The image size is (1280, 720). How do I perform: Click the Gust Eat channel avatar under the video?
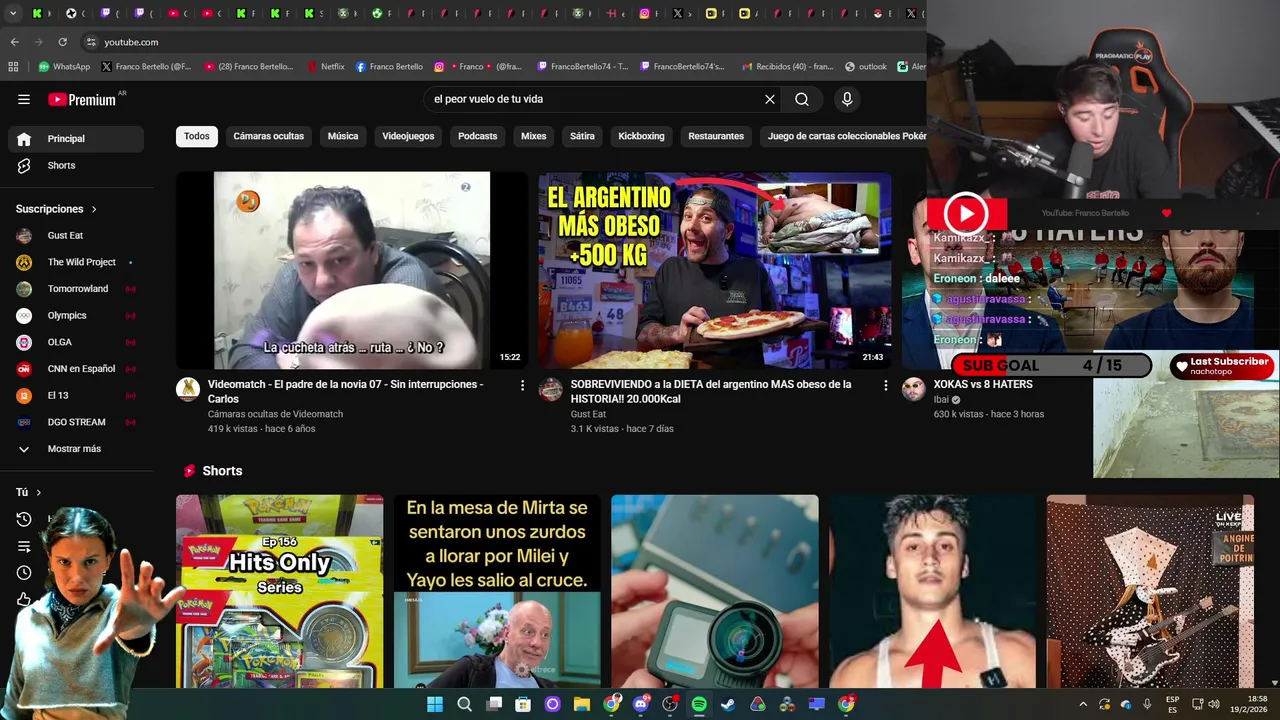(551, 389)
